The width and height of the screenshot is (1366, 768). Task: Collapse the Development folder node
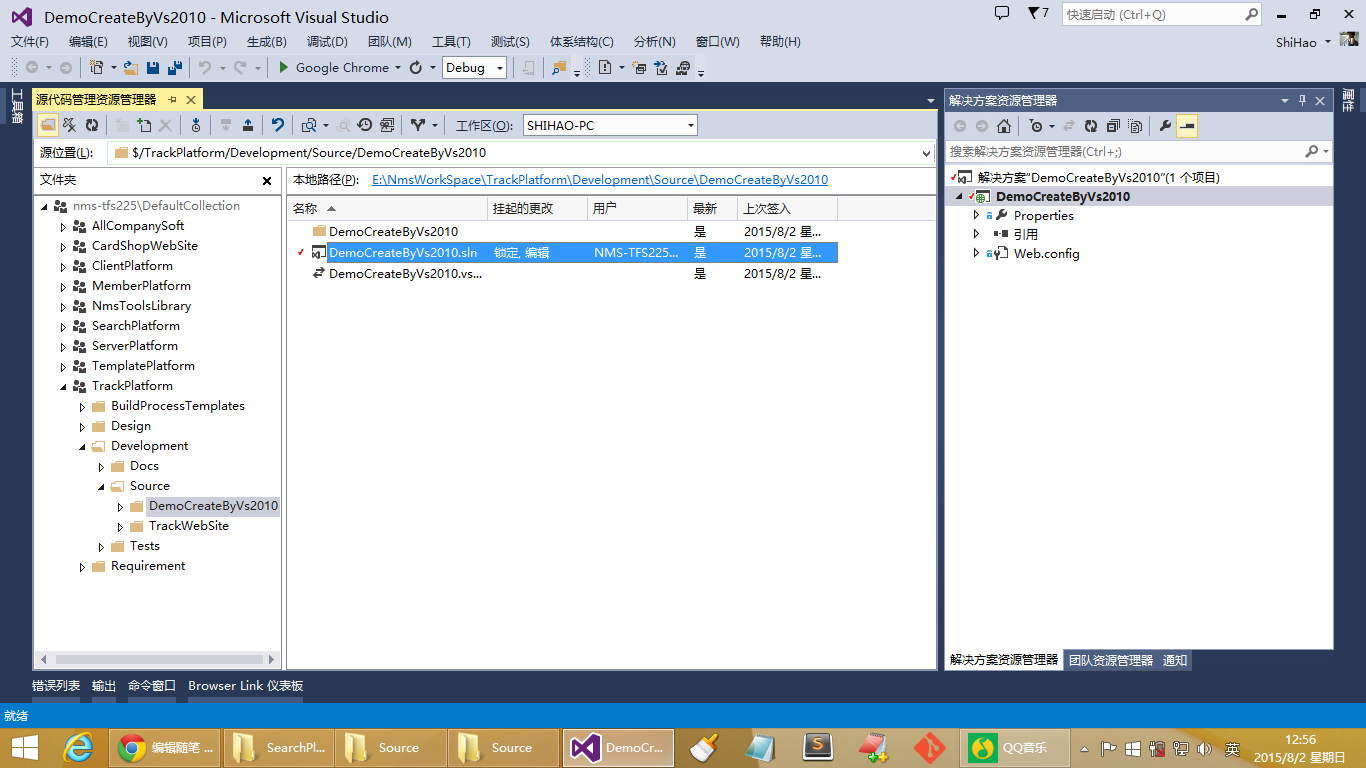click(x=82, y=446)
